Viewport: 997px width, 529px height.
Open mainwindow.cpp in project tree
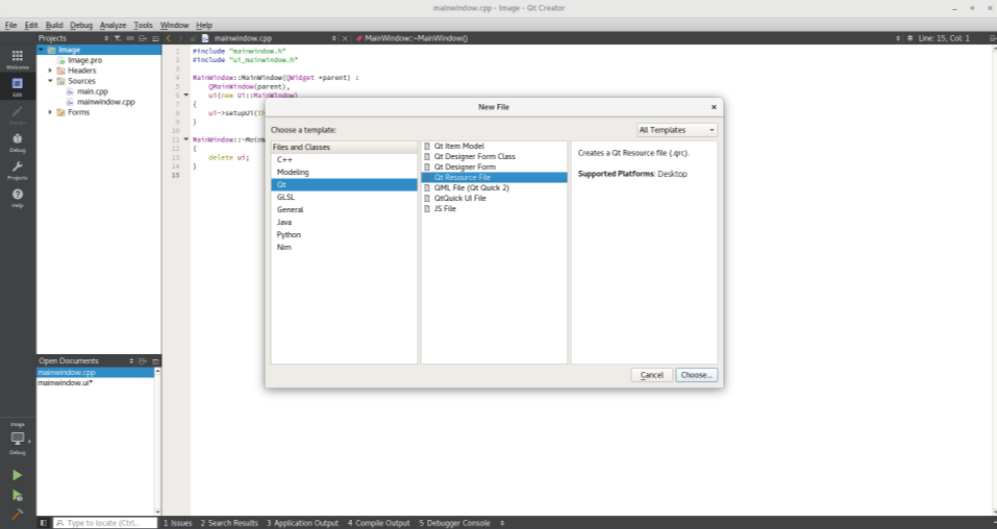click(106, 102)
